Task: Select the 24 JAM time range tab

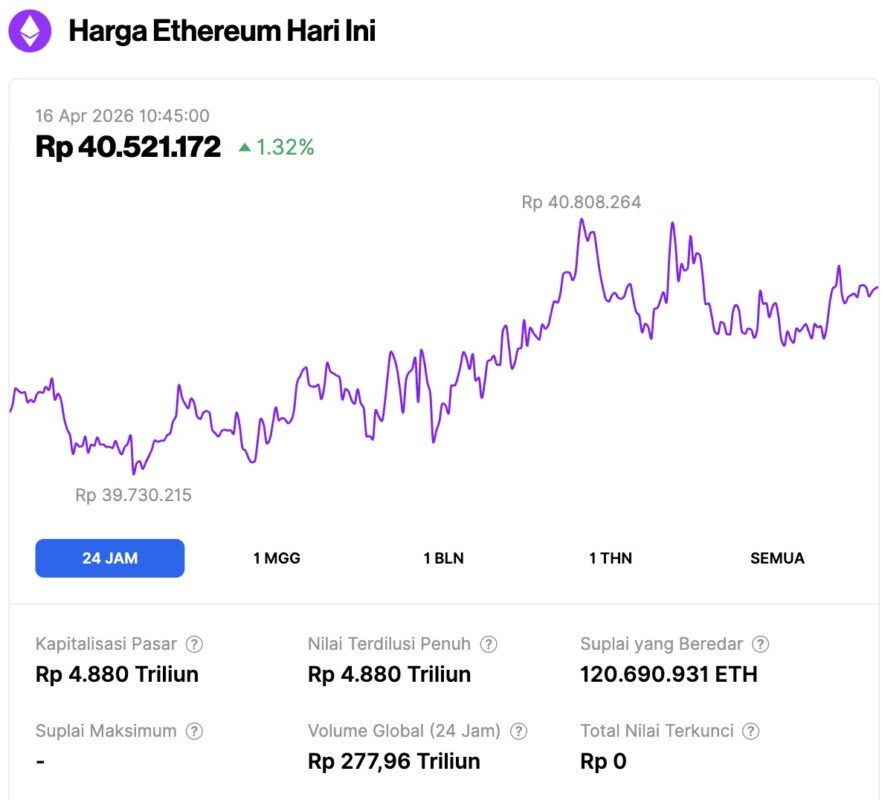Action: click(110, 558)
